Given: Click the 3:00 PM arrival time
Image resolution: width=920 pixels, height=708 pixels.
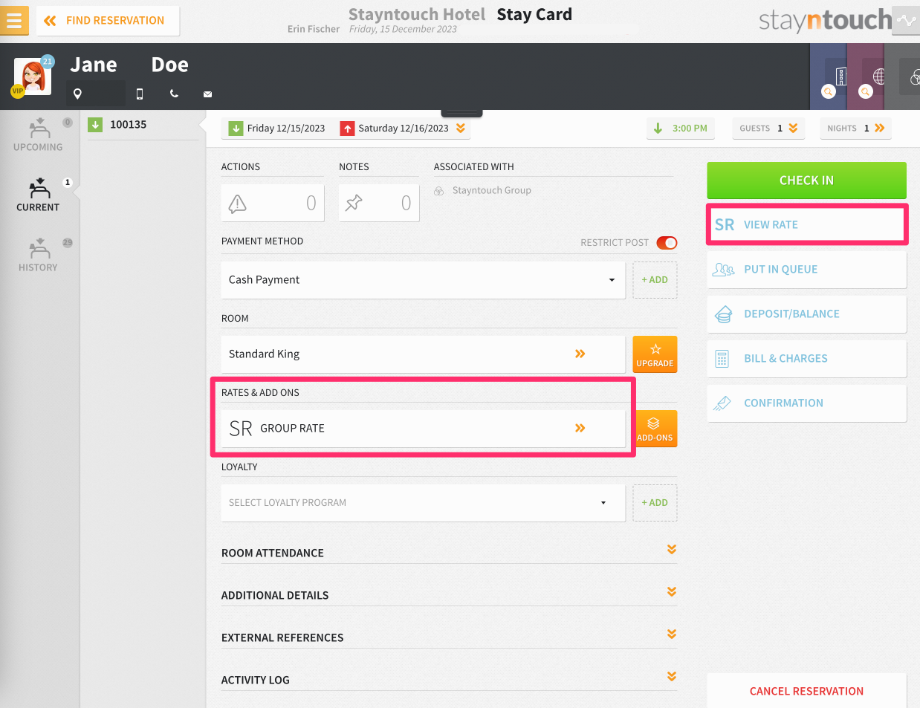Looking at the screenshot, I should tap(681, 128).
